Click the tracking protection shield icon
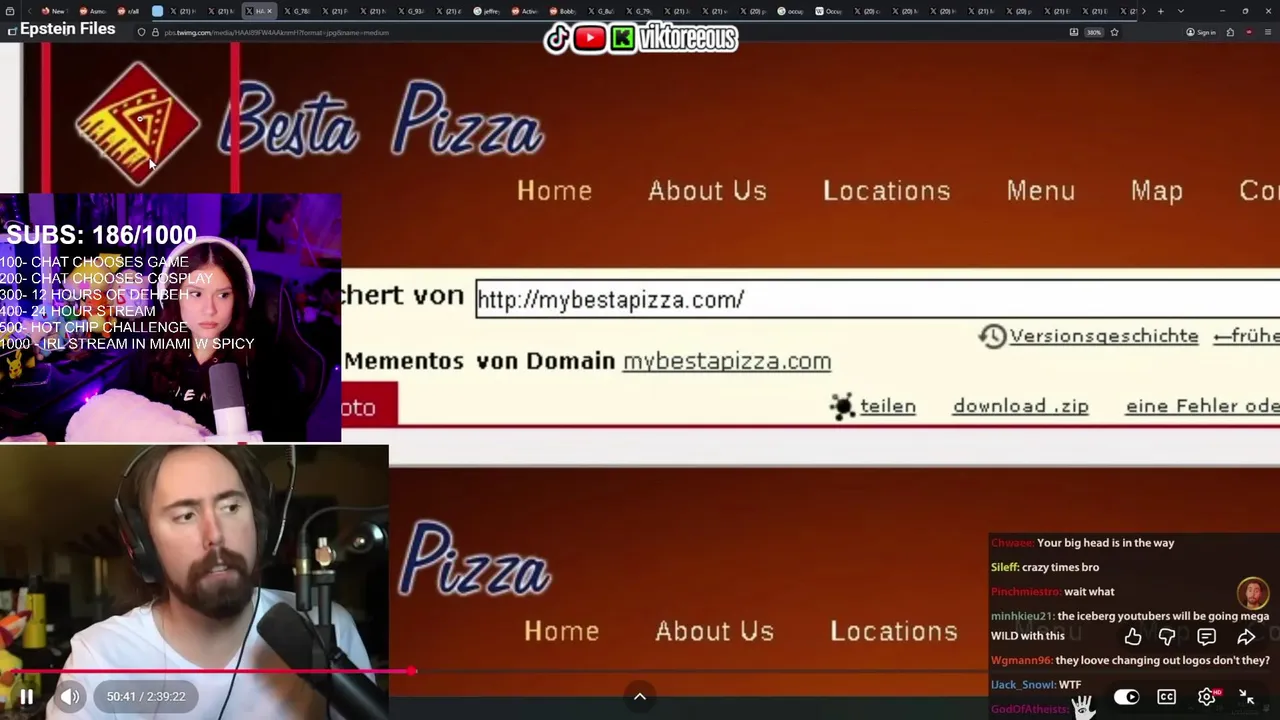The width and height of the screenshot is (1280, 720). [x=141, y=32]
